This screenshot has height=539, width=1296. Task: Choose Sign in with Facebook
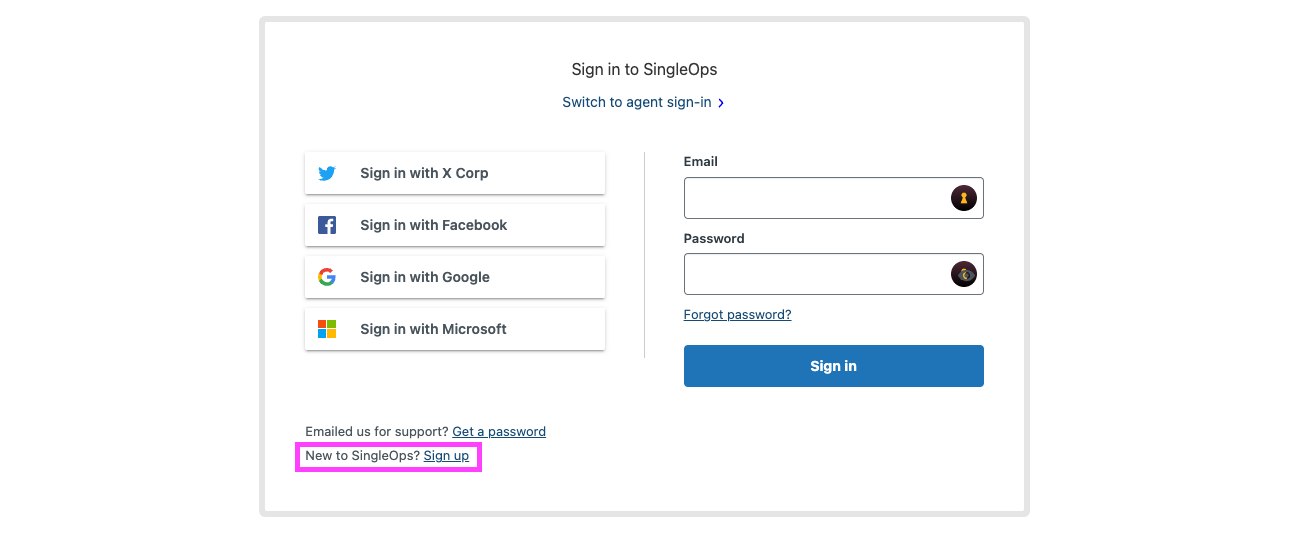(455, 225)
